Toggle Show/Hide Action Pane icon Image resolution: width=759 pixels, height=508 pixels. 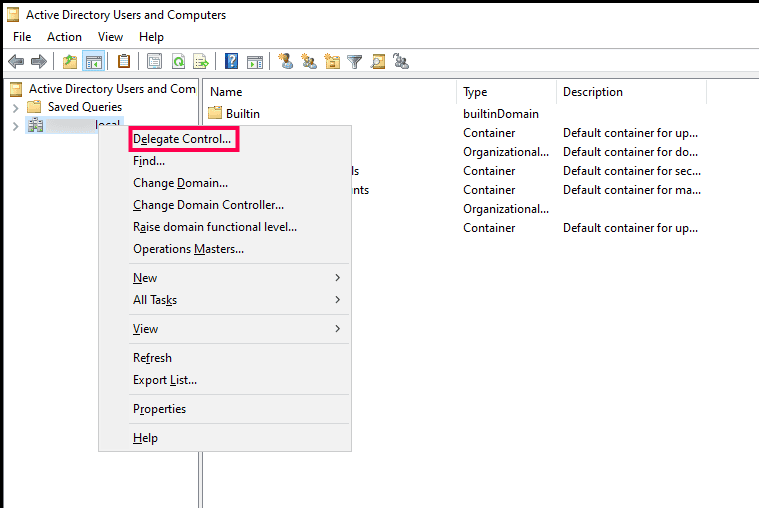255,62
